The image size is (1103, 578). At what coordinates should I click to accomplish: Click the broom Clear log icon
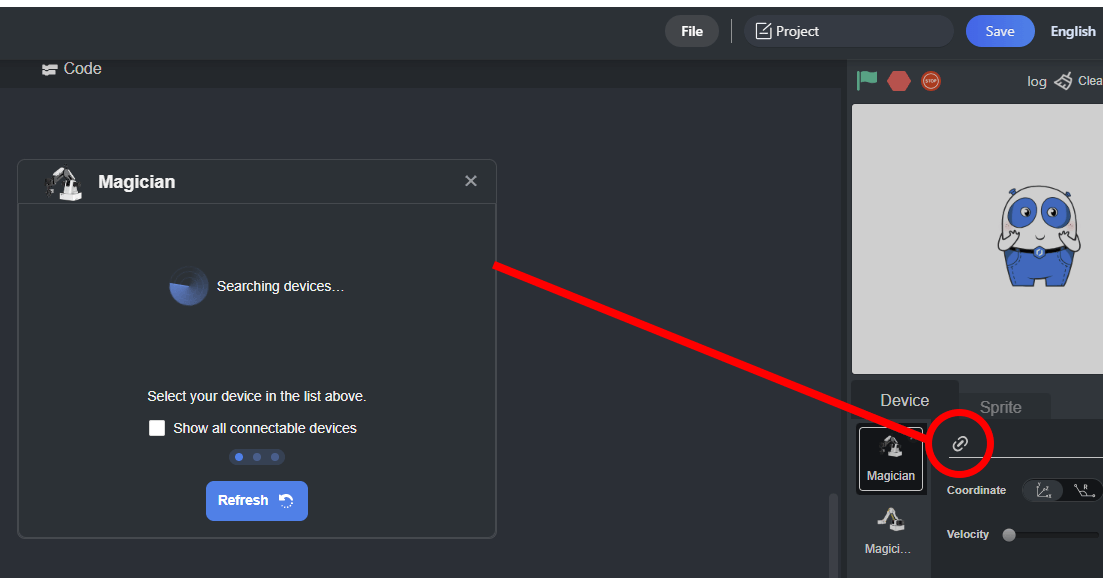[x=1063, y=81]
